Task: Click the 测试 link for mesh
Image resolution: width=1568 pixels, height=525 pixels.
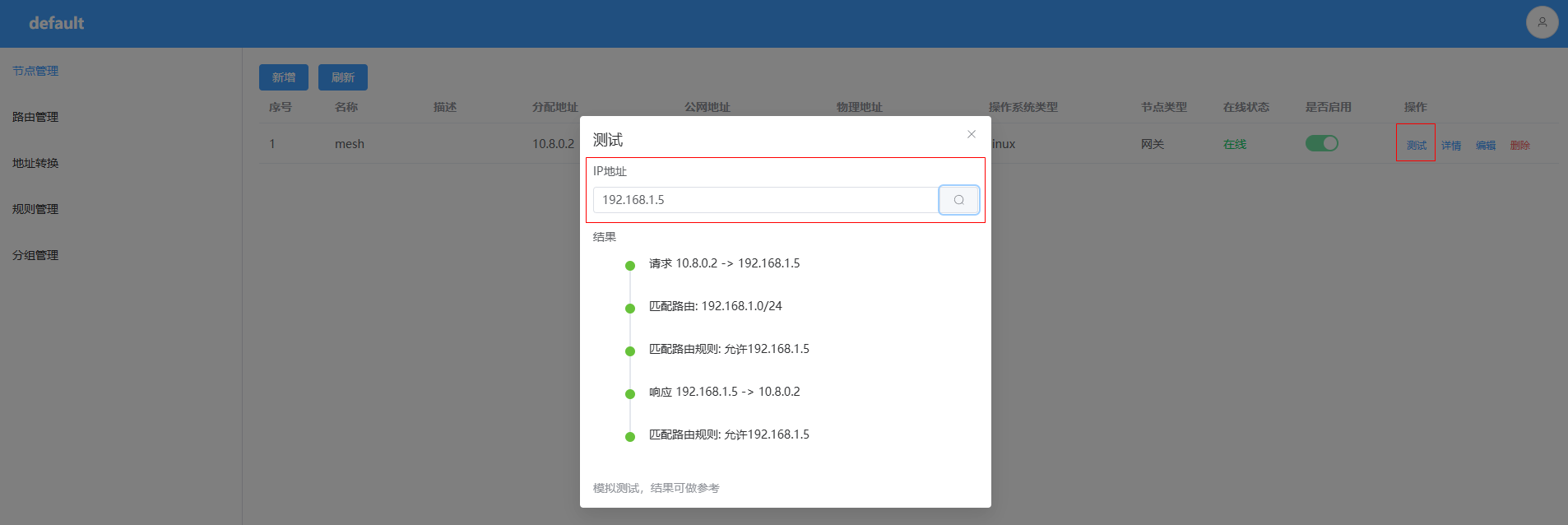Action: [1416, 146]
